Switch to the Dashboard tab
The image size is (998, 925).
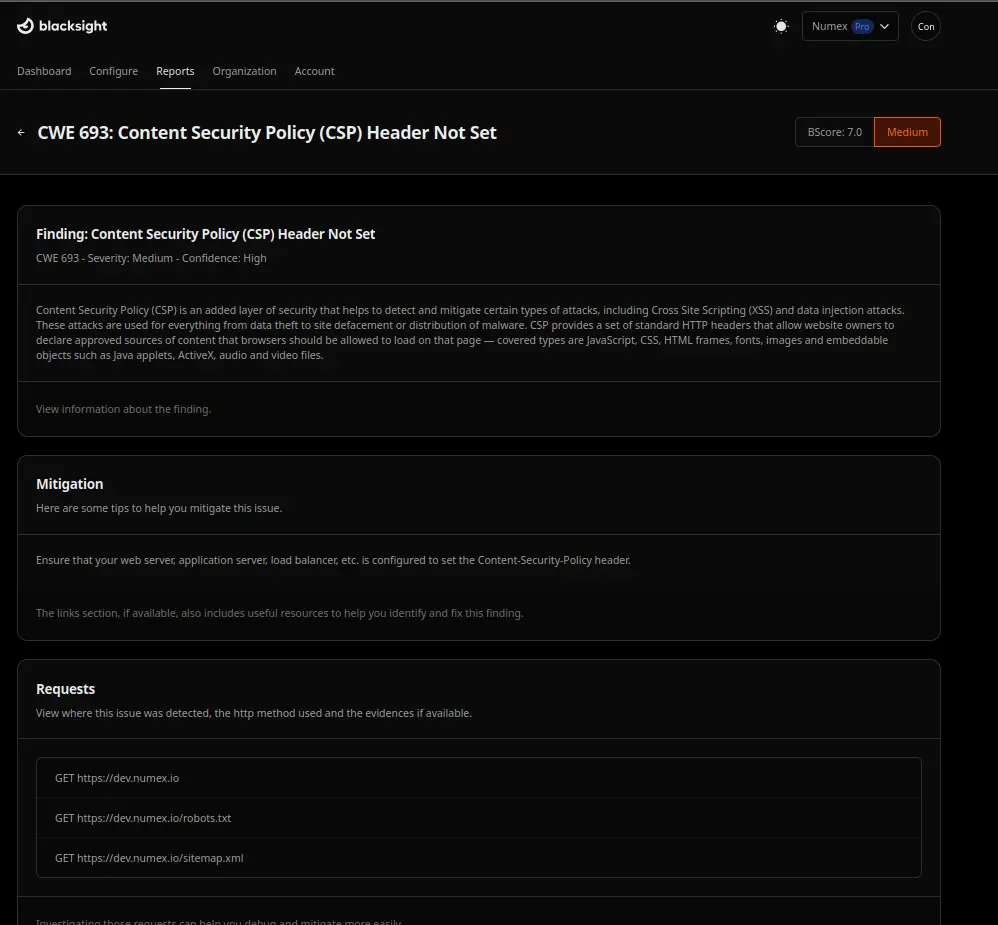[x=44, y=71]
